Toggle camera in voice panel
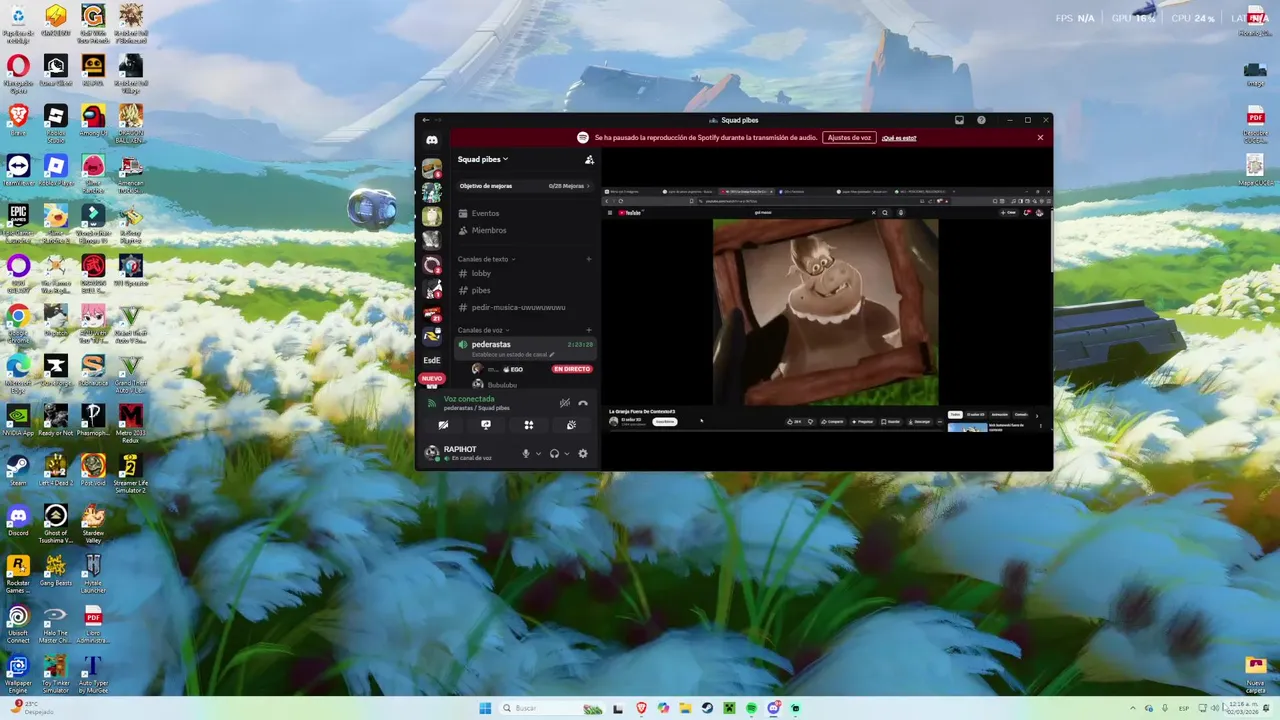This screenshot has width=1280, height=720. click(443, 425)
